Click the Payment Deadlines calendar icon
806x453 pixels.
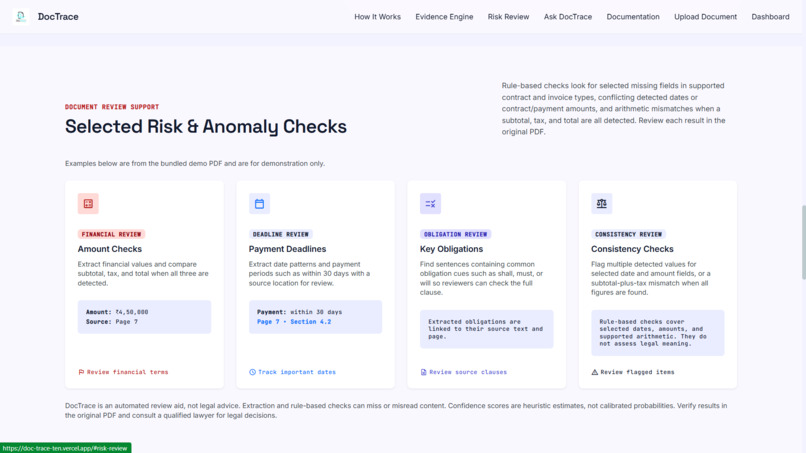click(259, 204)
